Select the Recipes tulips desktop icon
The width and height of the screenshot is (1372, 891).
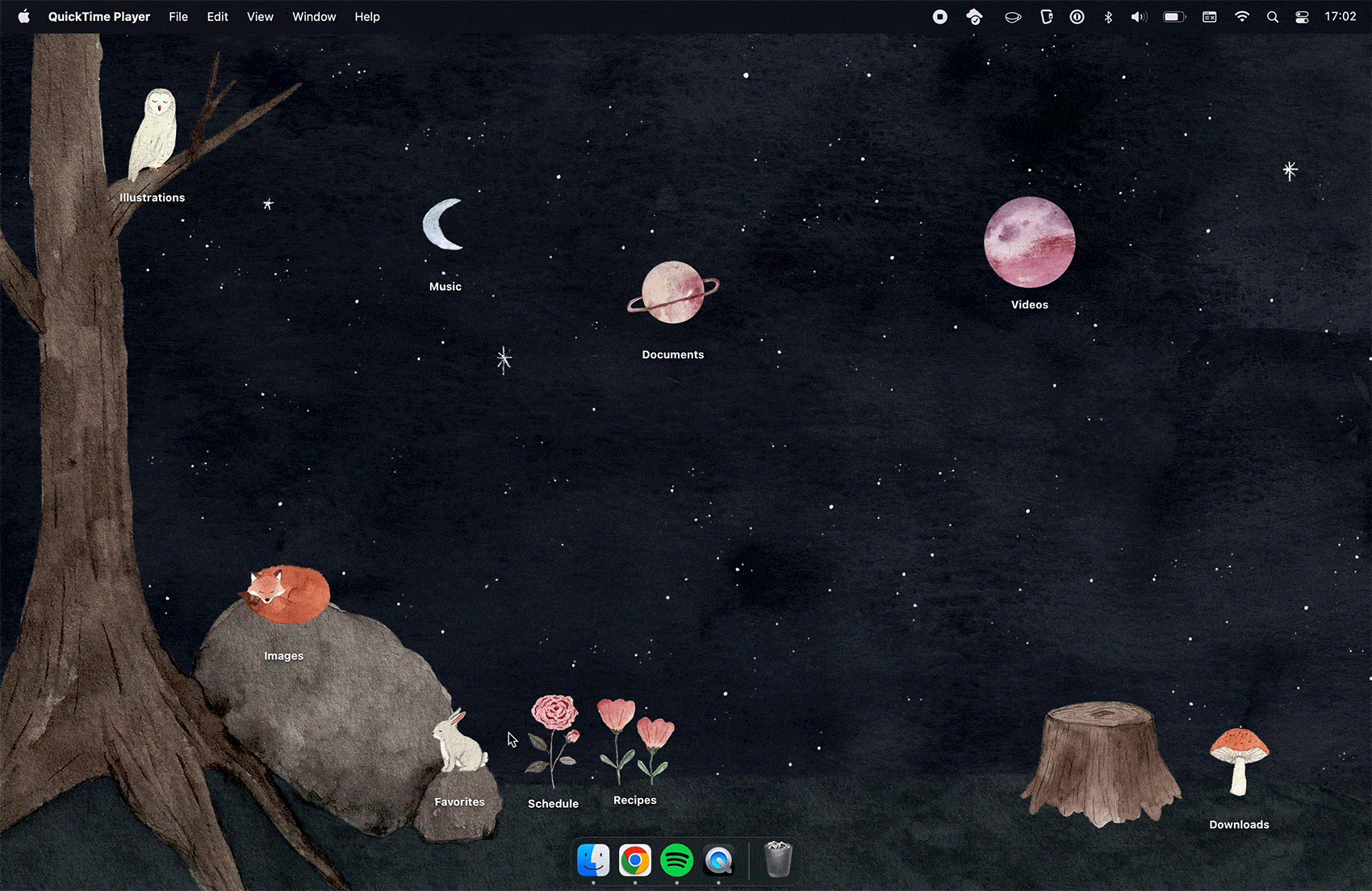click(635, 741)
